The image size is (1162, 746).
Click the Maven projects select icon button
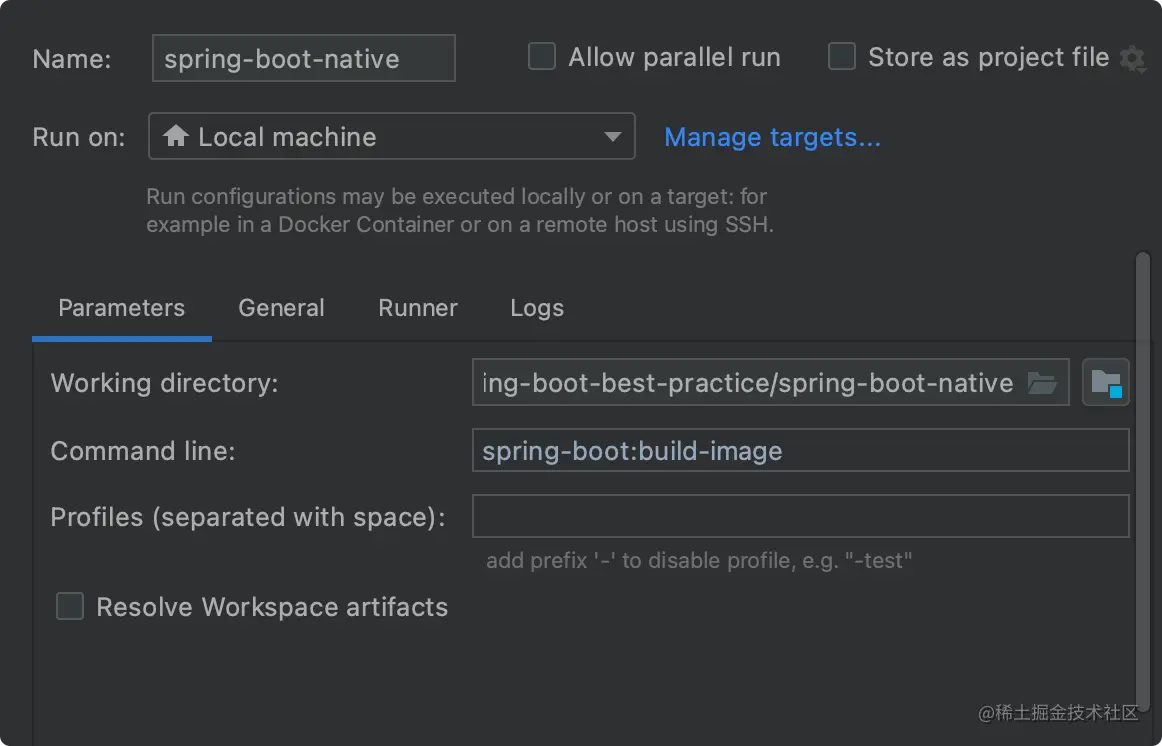coord(1105,383)
